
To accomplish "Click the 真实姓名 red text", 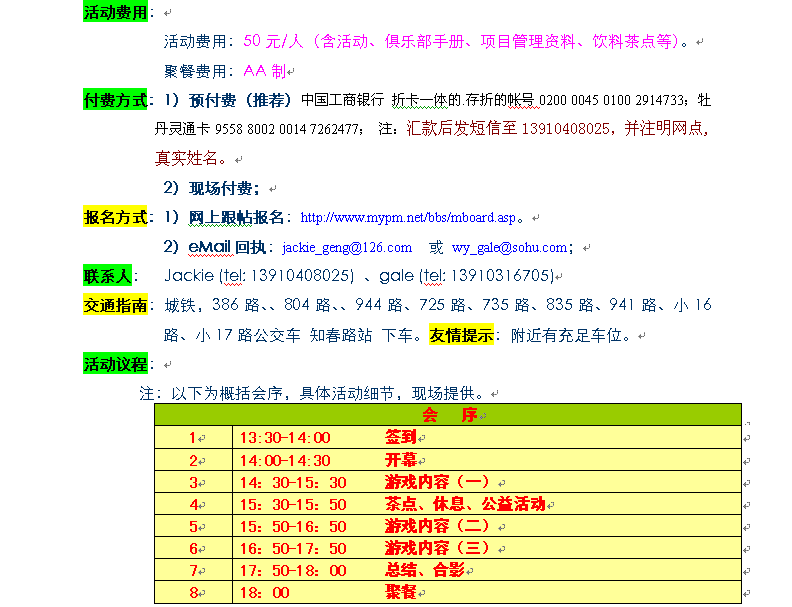I will (186, 158).
